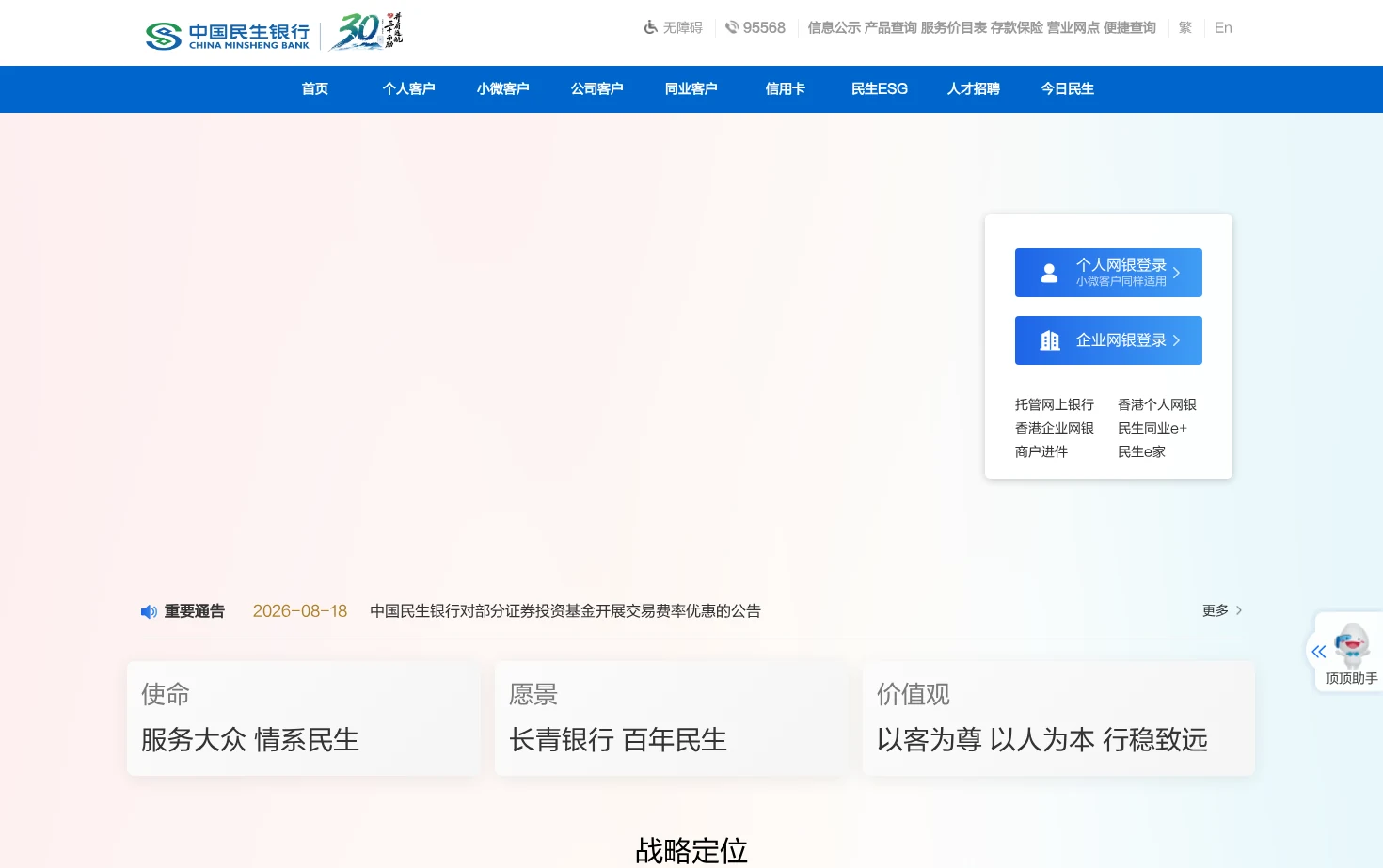
Task: Open 民生e家 link
Action: 1141,451
